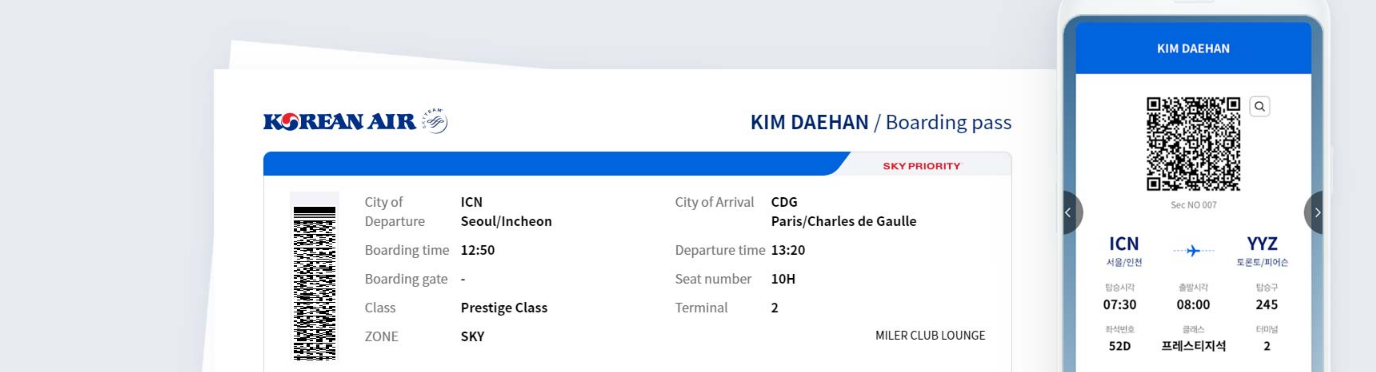Click the Seoul/Incheon departure city
This screenshot has width=1376, height=372.
tap(506, 221)
